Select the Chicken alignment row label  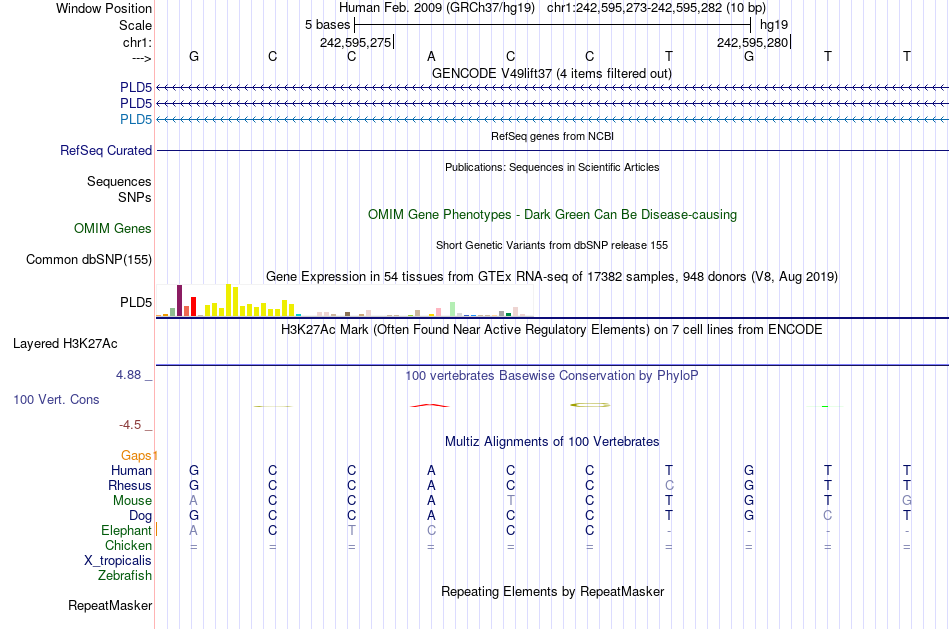(x=128, y=545)
